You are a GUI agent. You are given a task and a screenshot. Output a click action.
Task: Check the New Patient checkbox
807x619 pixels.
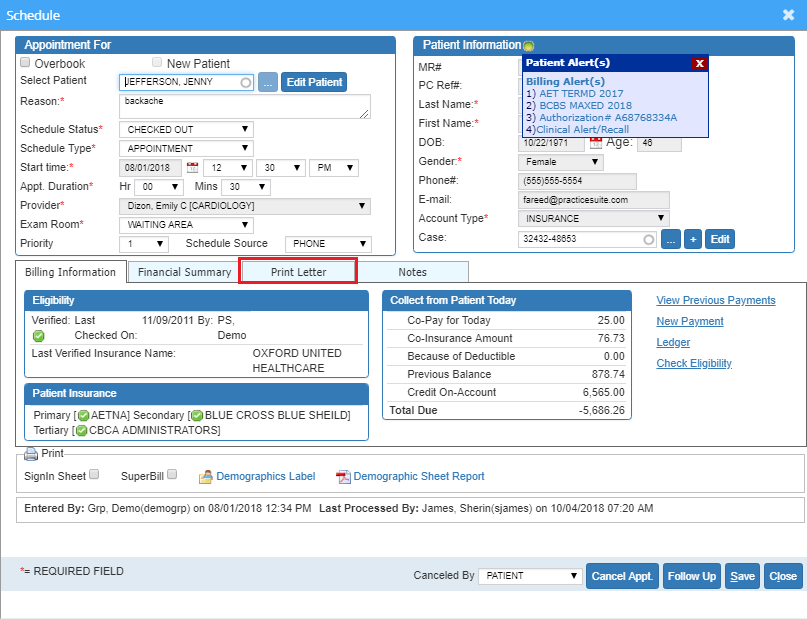157,63
